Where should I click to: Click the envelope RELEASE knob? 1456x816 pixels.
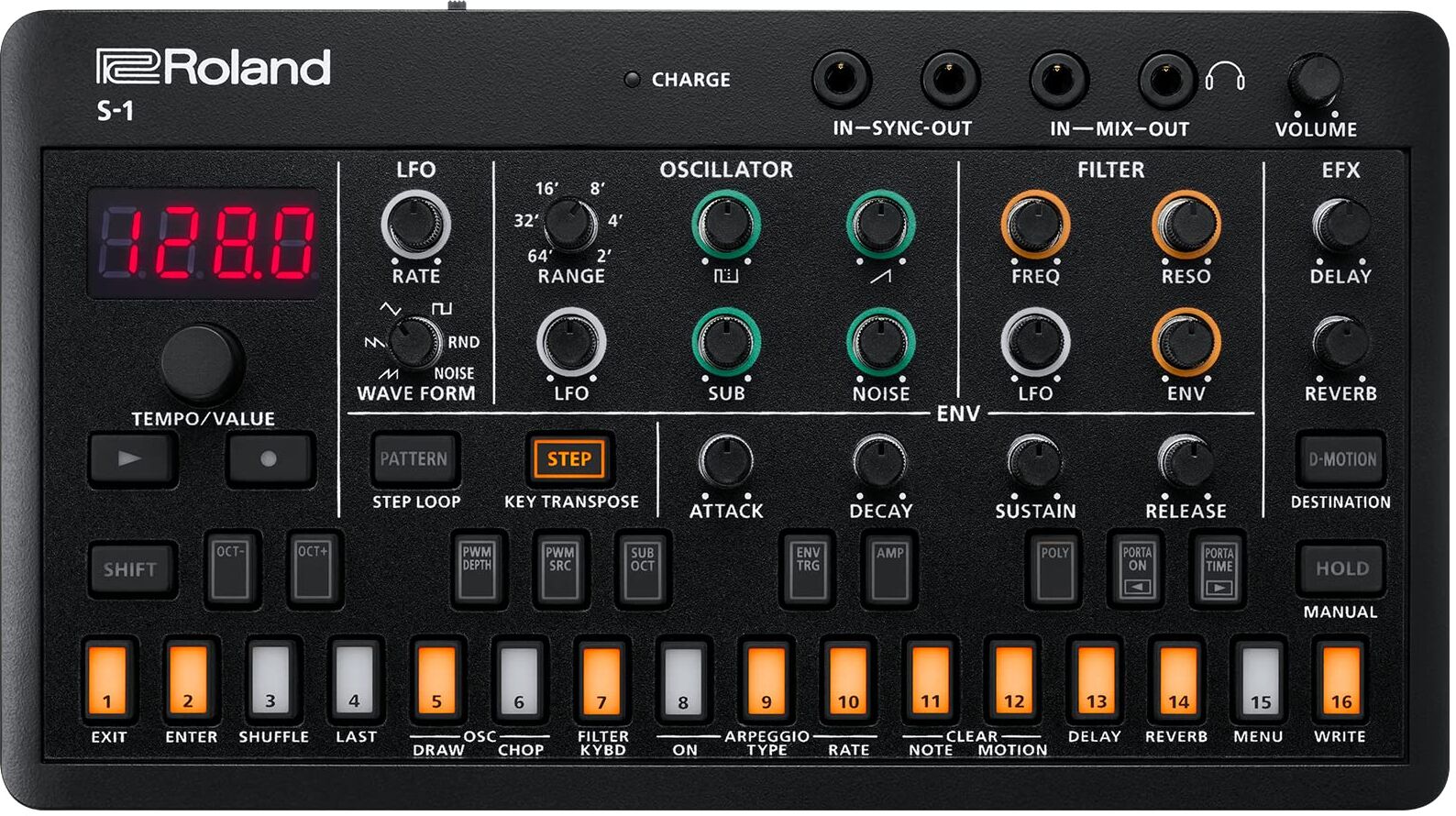[1186, 460]
